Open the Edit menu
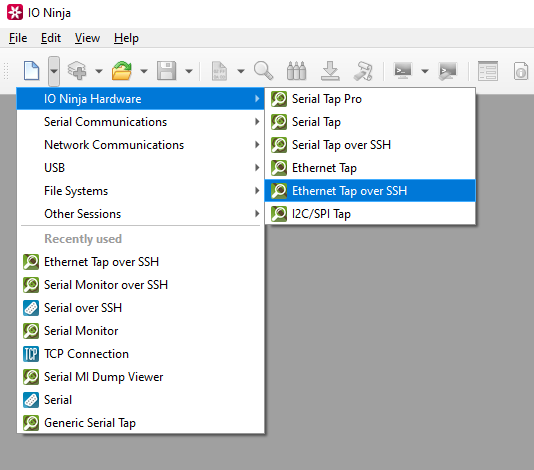This screenshot has width=534, height=470. 51,38
